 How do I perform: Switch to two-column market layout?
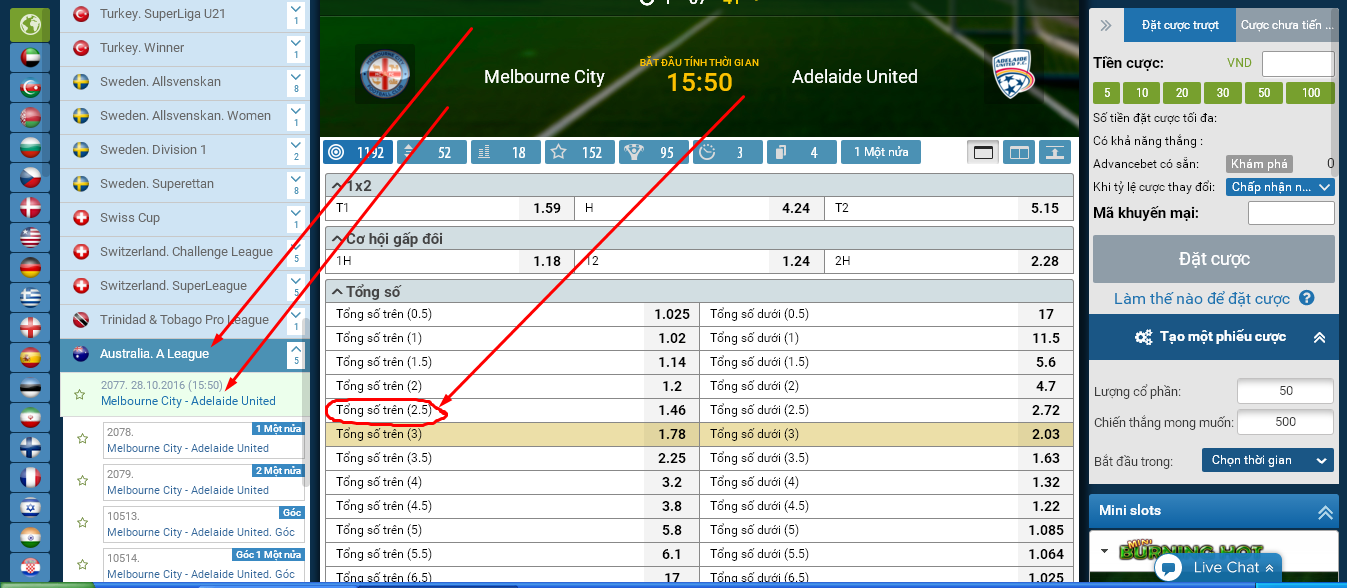(1019, 152)
